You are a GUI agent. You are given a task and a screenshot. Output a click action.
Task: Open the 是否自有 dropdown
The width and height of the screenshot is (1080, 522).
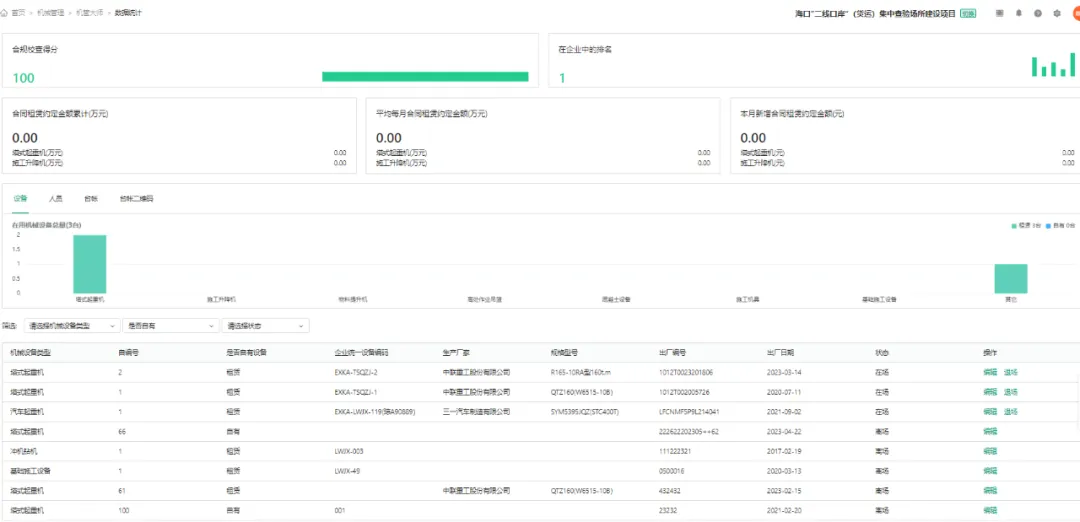(170, 325)
